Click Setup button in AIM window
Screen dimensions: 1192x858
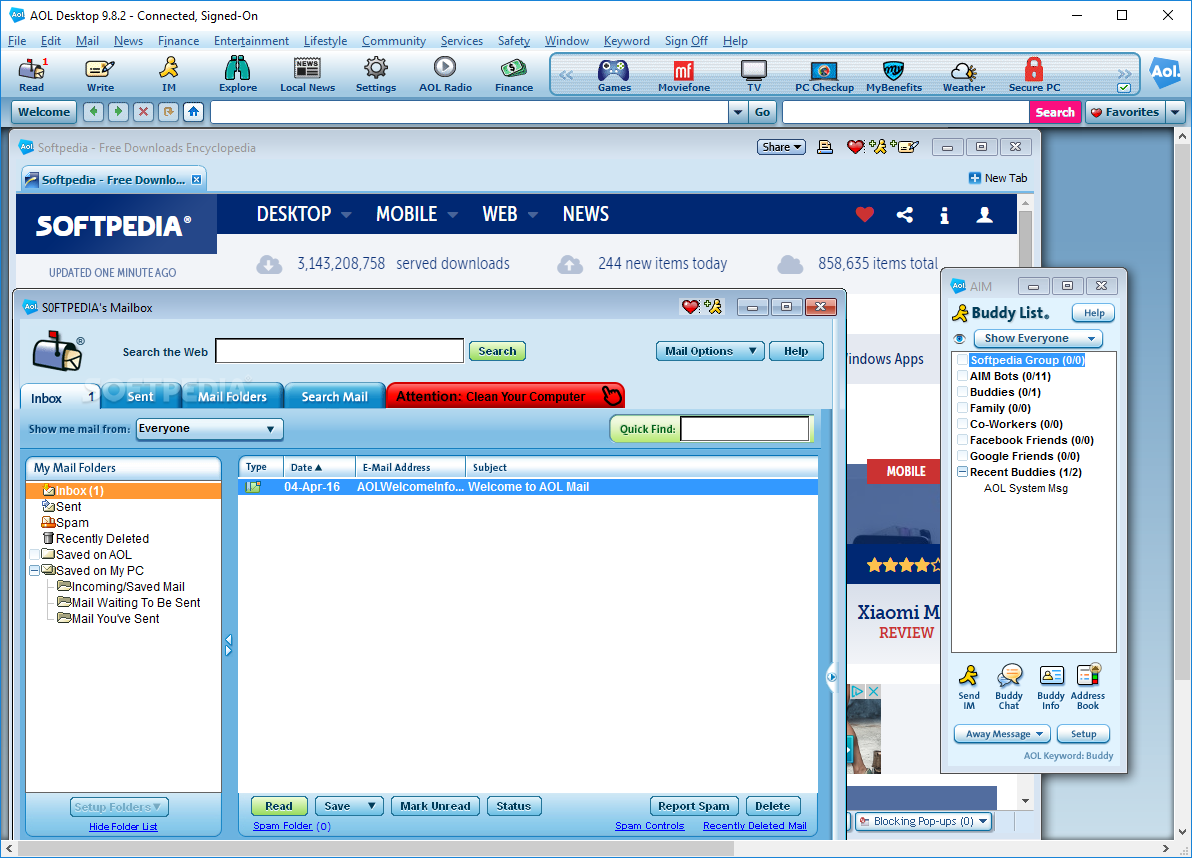pyautogui.click(x=1083, y=734)
